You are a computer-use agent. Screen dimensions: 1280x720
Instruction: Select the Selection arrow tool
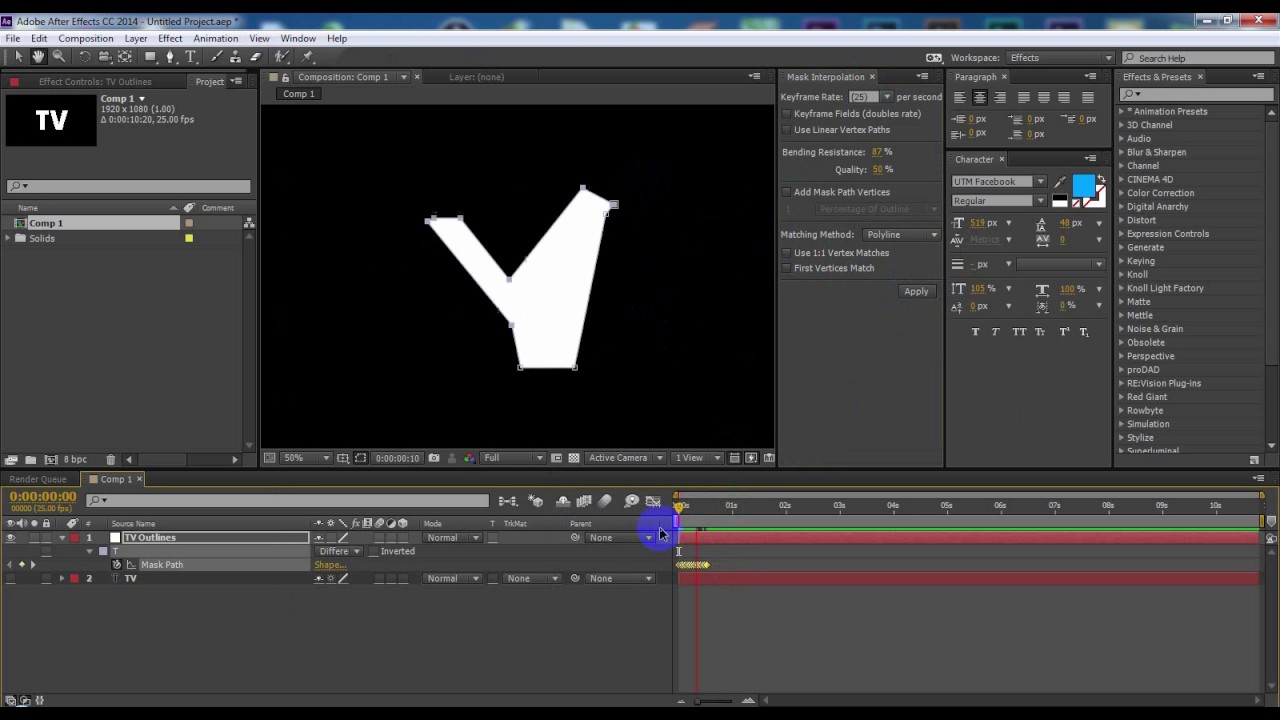[18, 57]
